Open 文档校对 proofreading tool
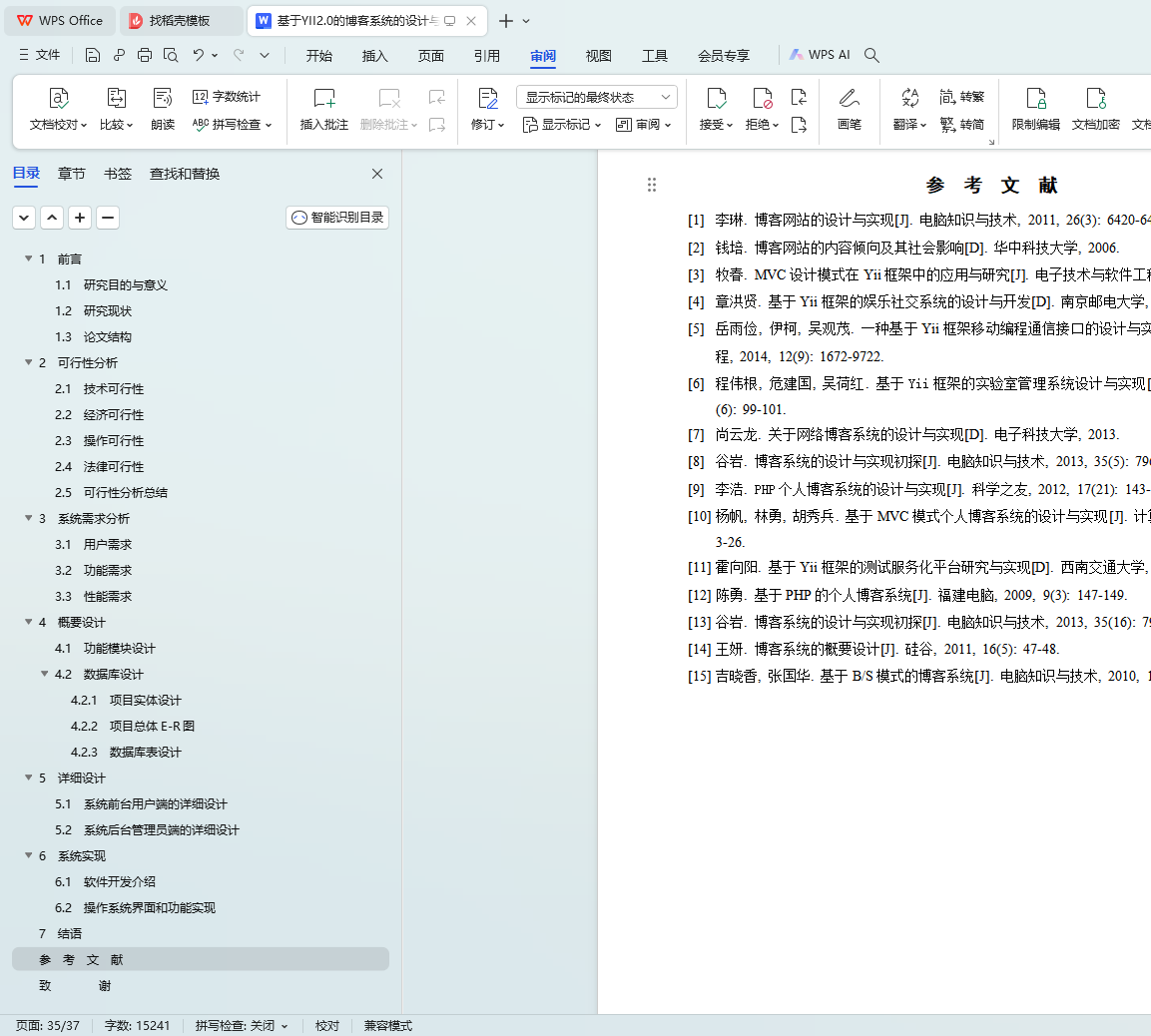 58,110
